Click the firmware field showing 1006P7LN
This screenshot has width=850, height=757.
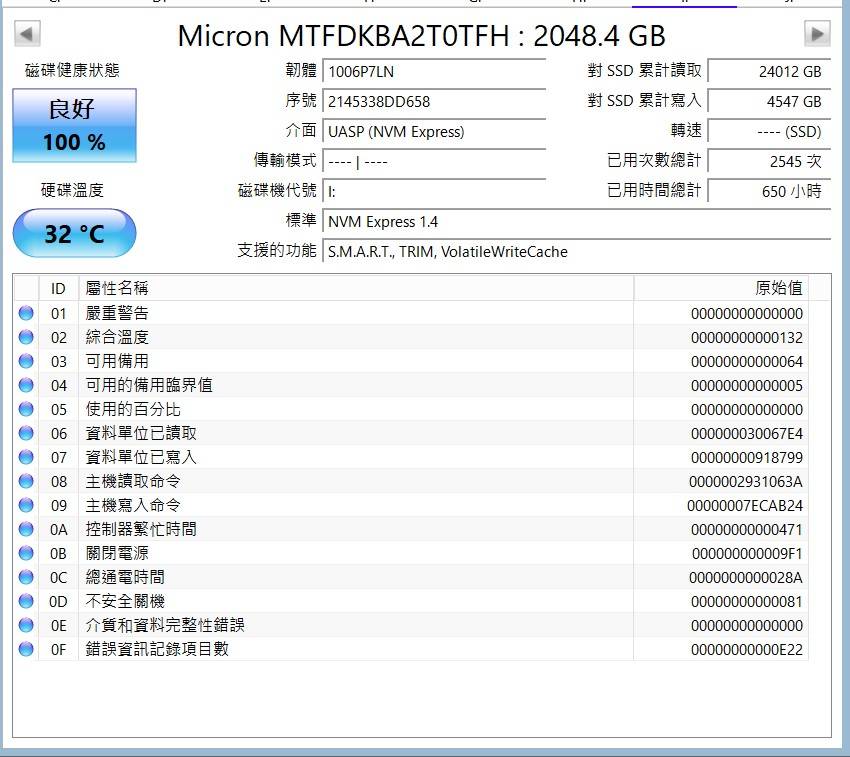434,72
